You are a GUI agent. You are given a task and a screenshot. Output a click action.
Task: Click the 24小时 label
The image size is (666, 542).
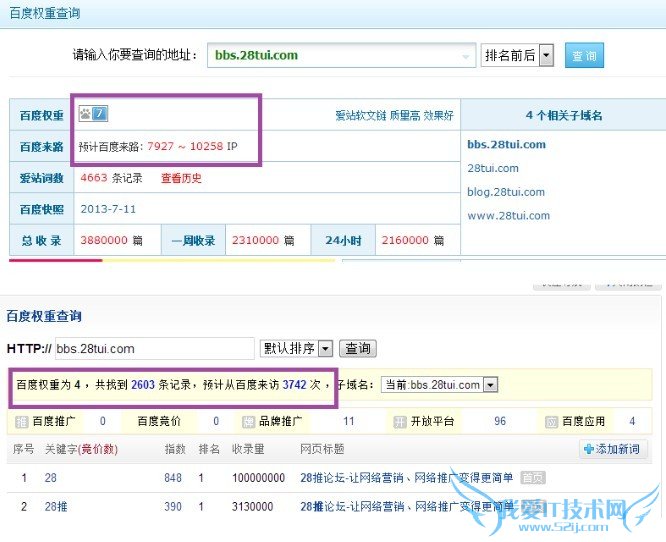[343, 241]
